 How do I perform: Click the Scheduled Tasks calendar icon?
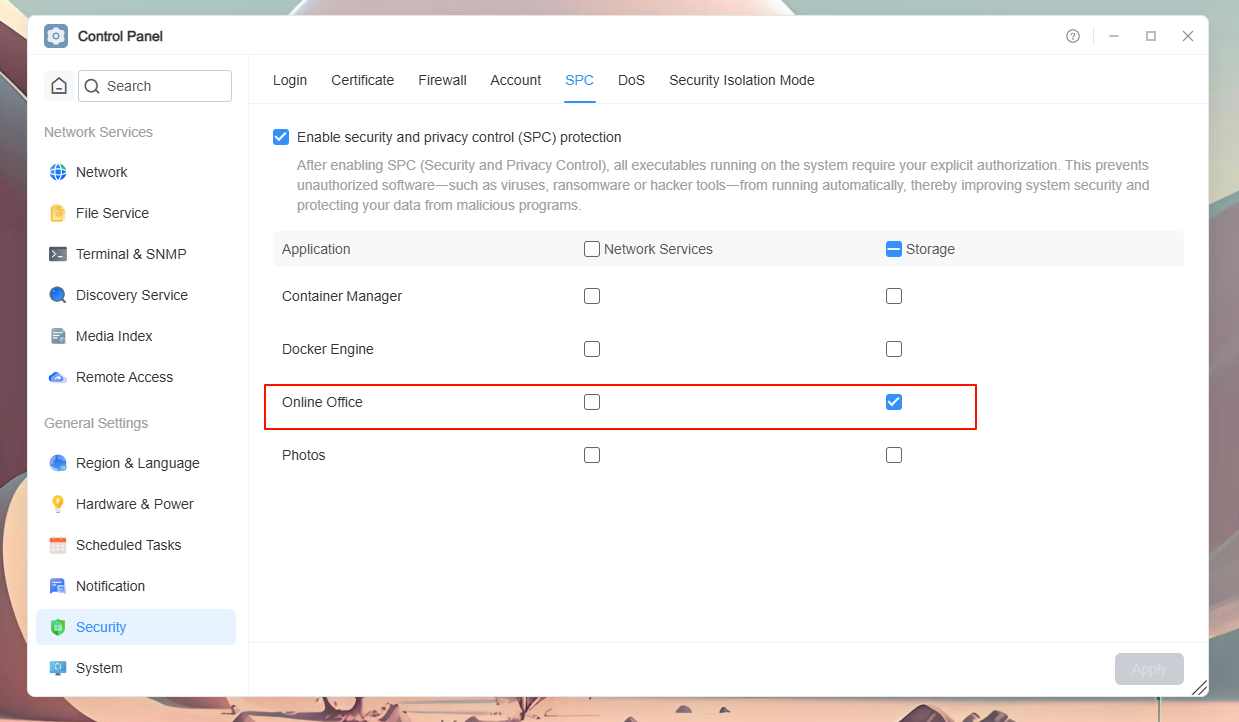click(58, 545)
